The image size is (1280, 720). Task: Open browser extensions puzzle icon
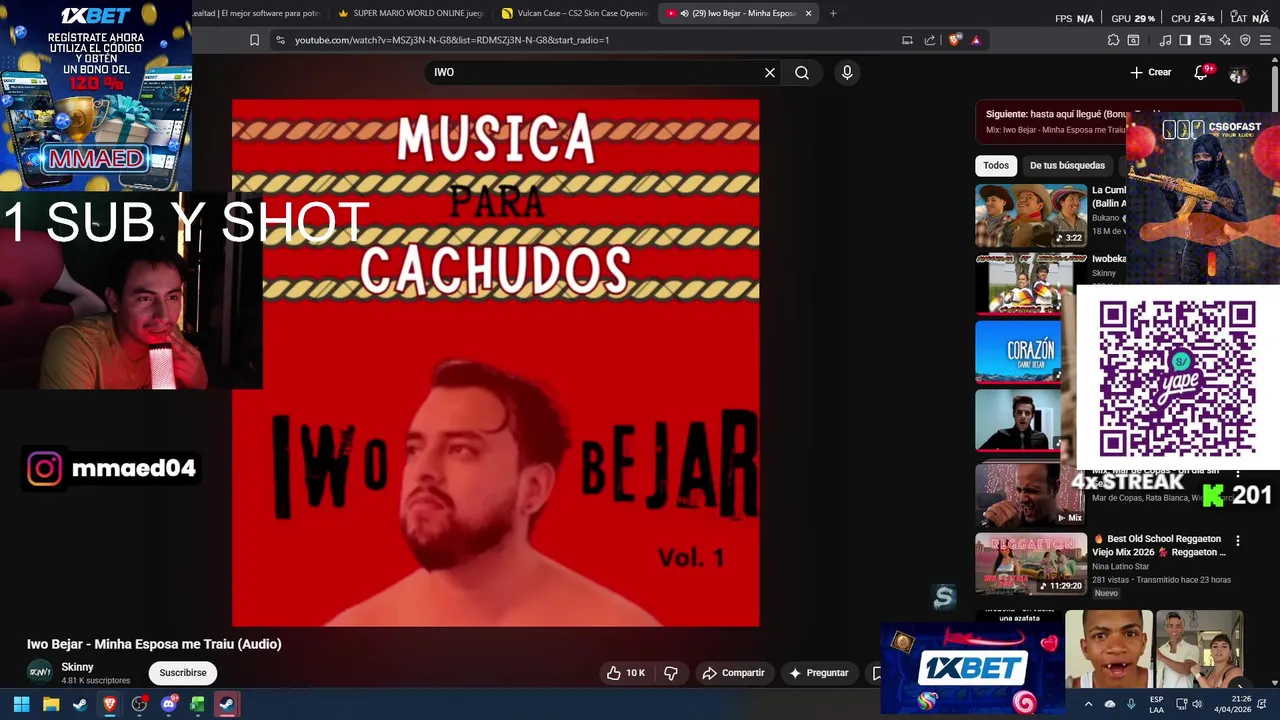click(x=1113, y=40)
